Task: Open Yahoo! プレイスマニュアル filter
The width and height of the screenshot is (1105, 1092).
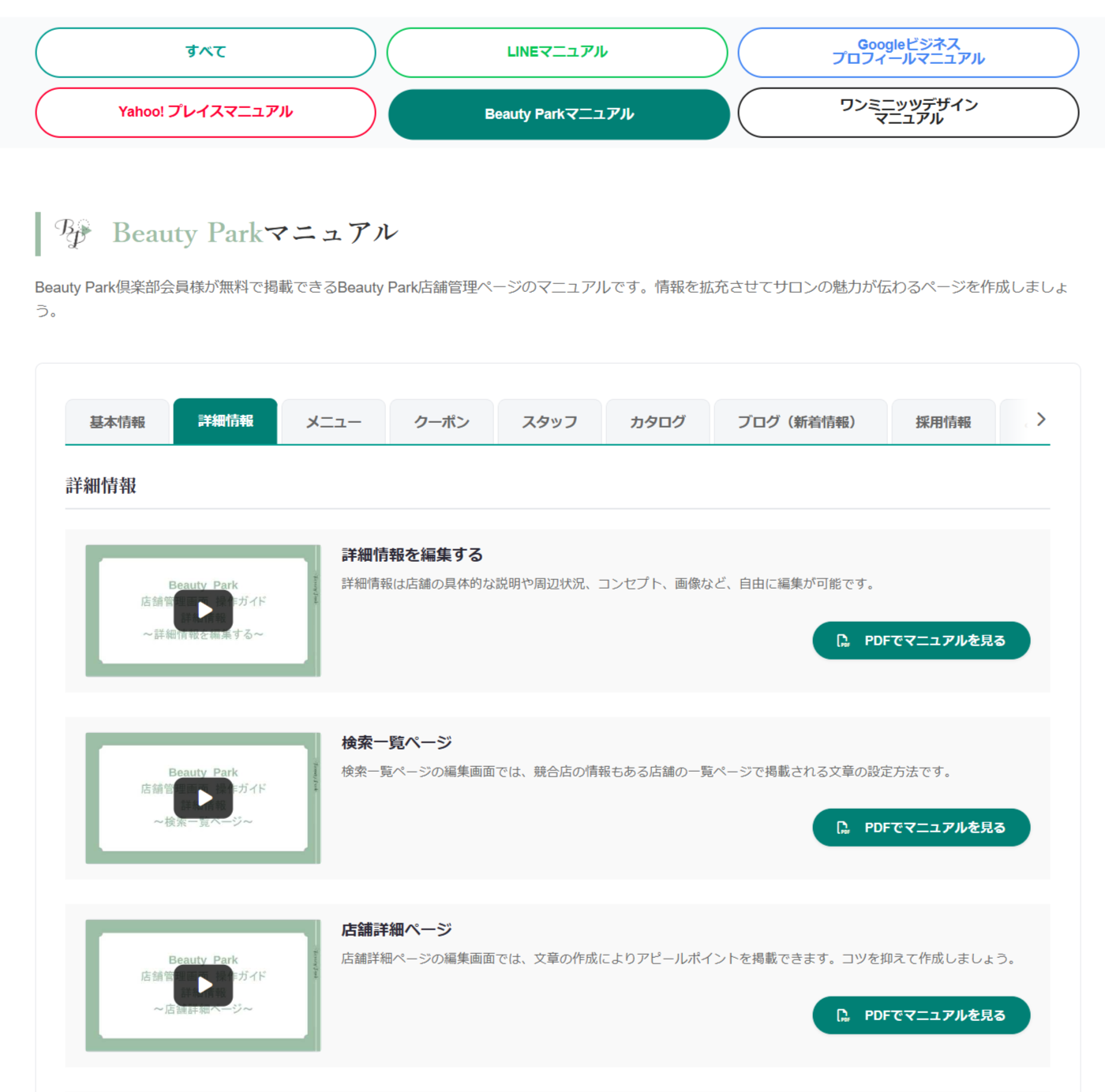Action: pos(206,112)
